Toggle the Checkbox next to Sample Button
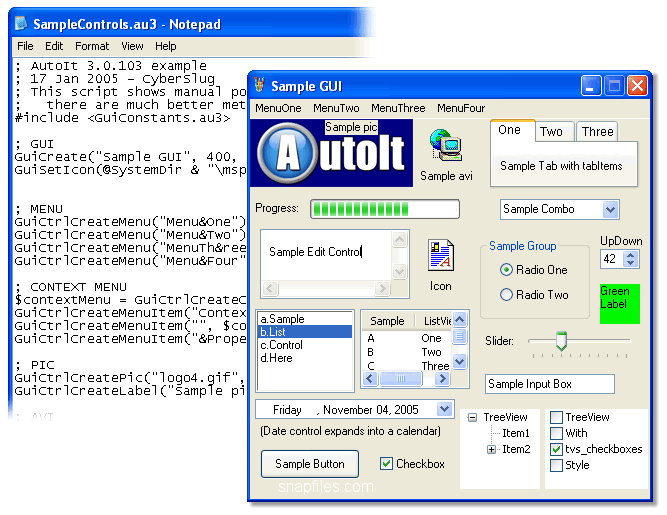Screen dimensions: 667x515 (386, 464)
